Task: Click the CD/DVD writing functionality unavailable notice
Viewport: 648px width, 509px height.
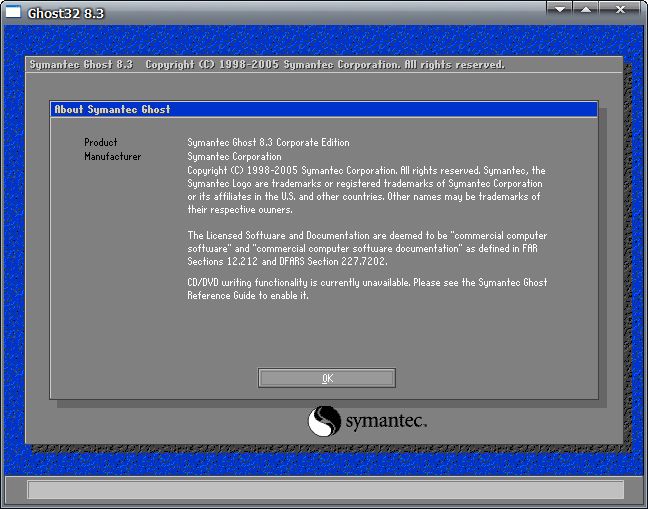Action: pos(366,289)
